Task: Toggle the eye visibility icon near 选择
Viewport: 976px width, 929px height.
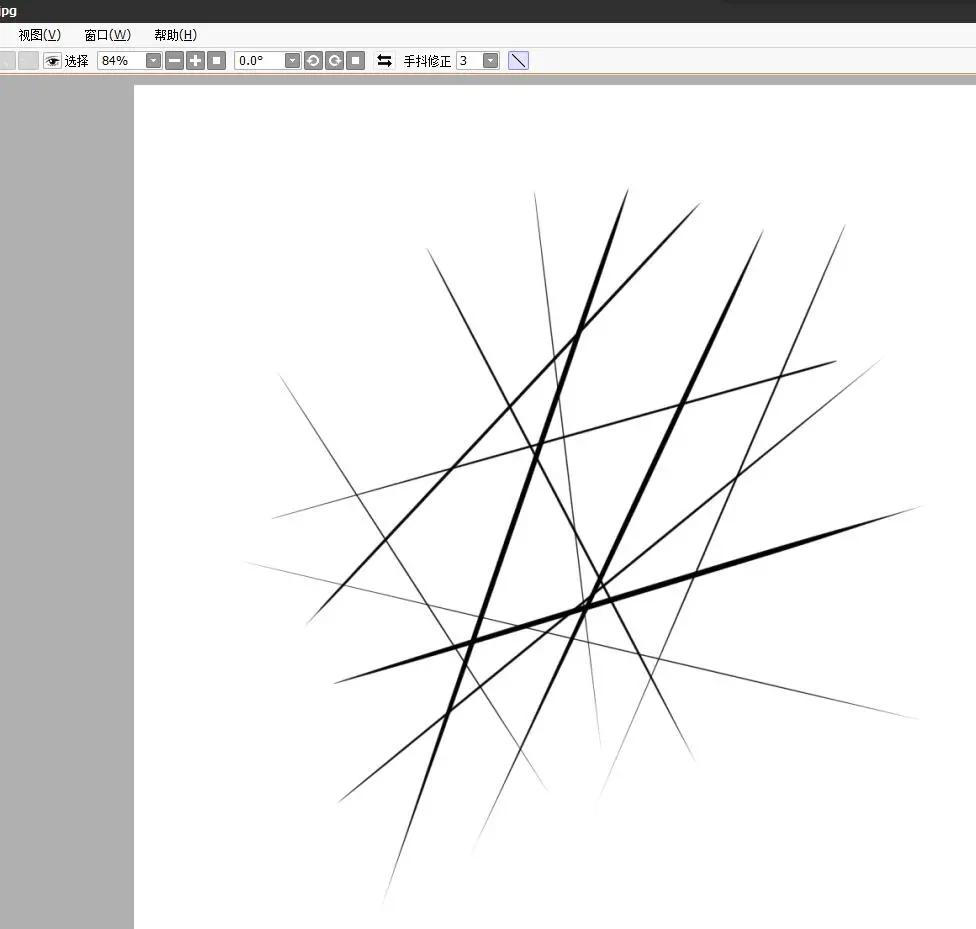Action: pos(52,60)
